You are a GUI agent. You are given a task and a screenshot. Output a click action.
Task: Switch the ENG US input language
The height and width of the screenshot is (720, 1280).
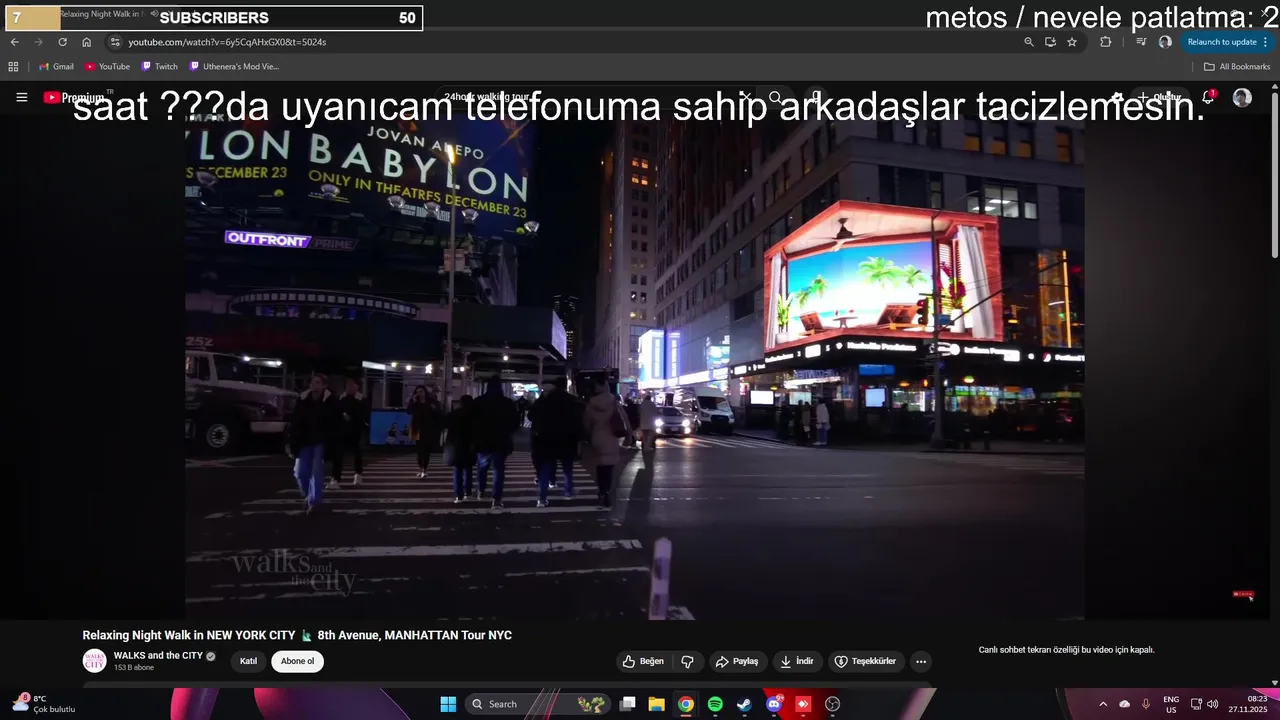coord(1171,704)
